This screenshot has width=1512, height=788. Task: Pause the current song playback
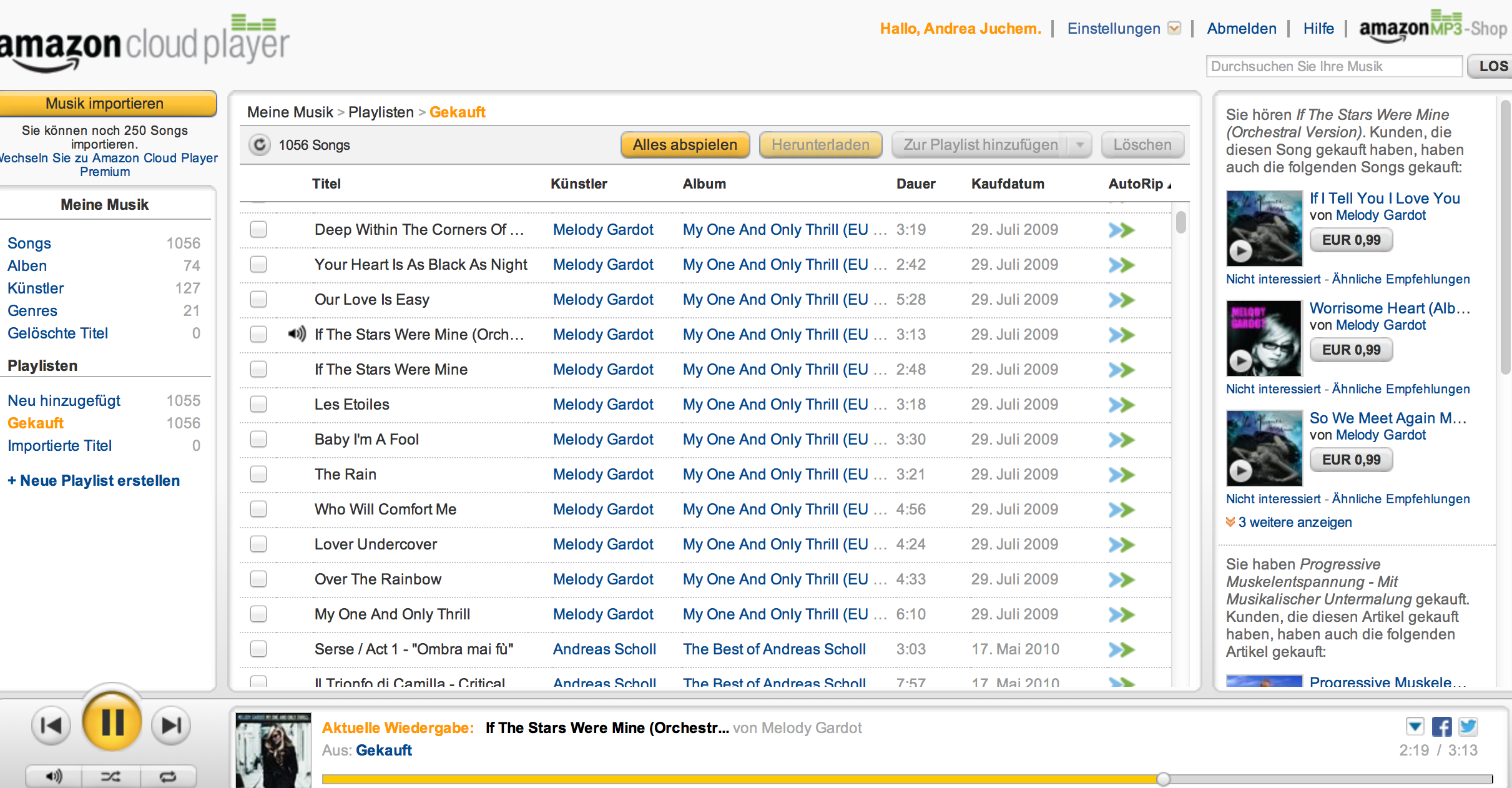tap(112, 722)
